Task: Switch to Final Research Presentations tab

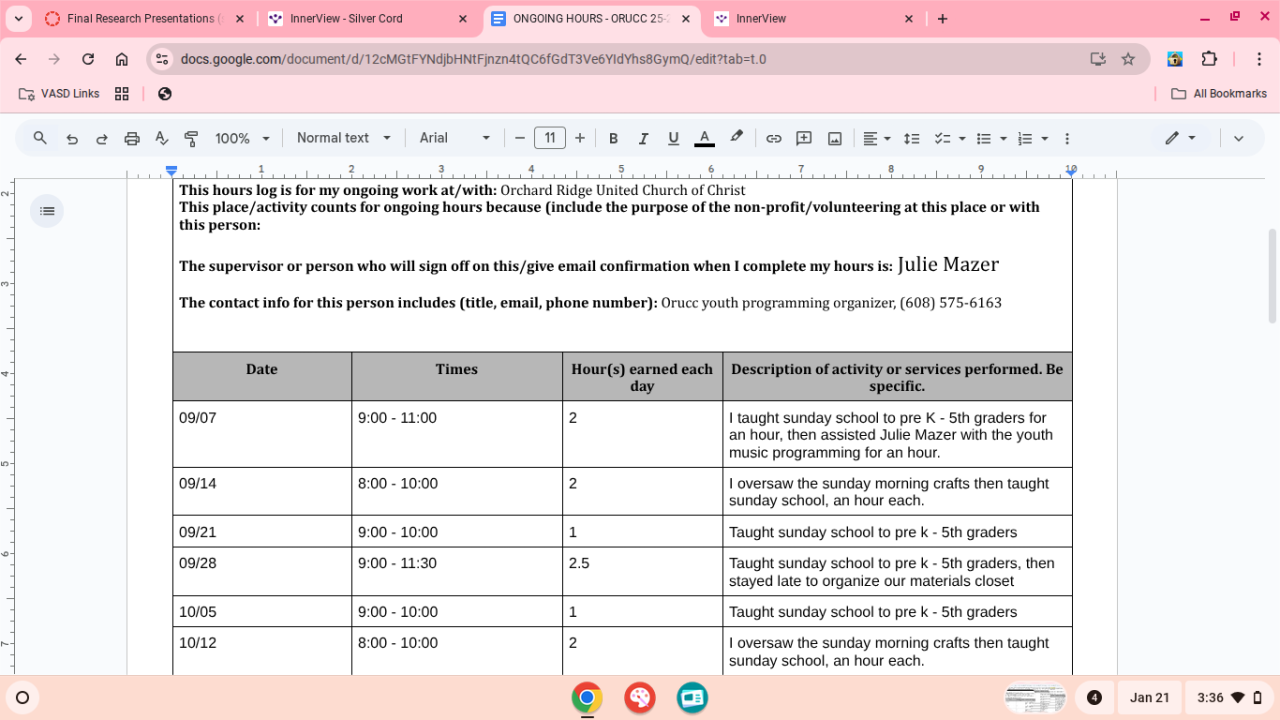Action: click(140, 19)
